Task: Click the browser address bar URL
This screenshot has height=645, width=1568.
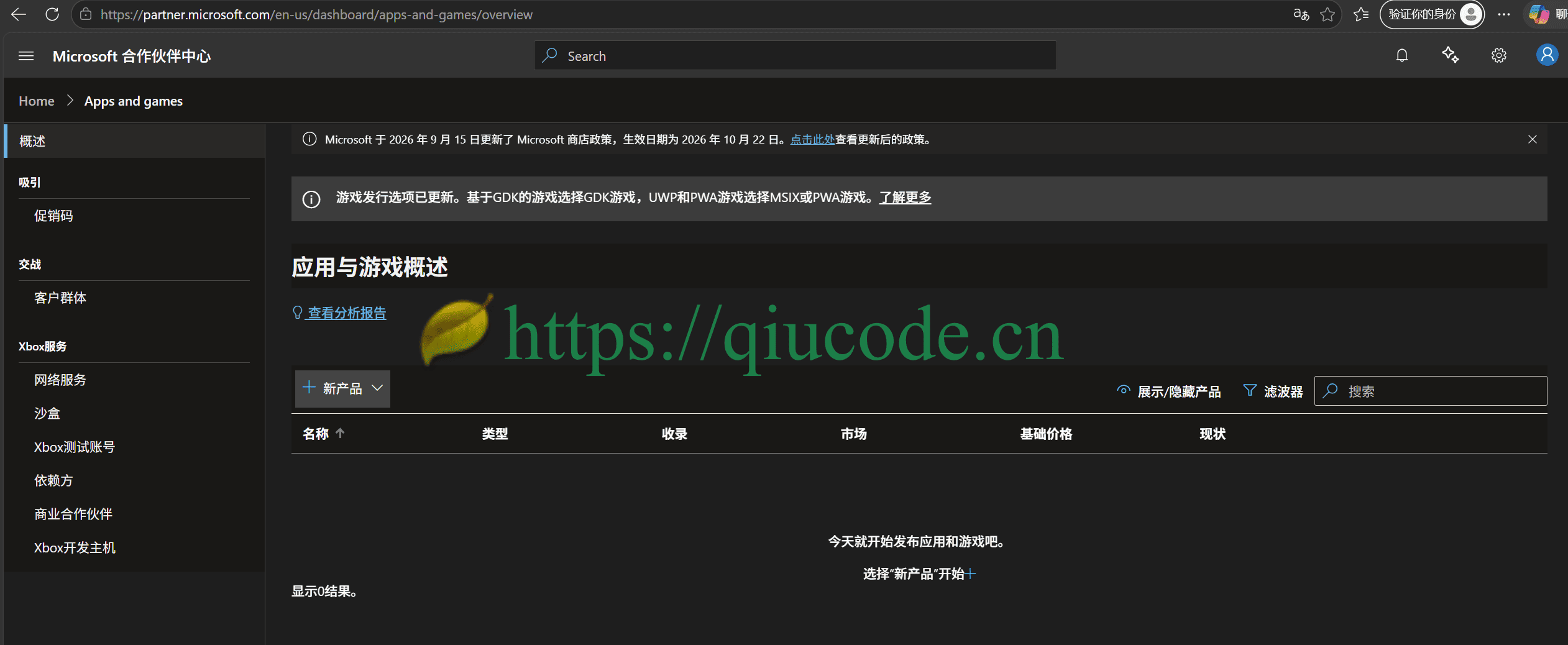Action: [316, 14]
